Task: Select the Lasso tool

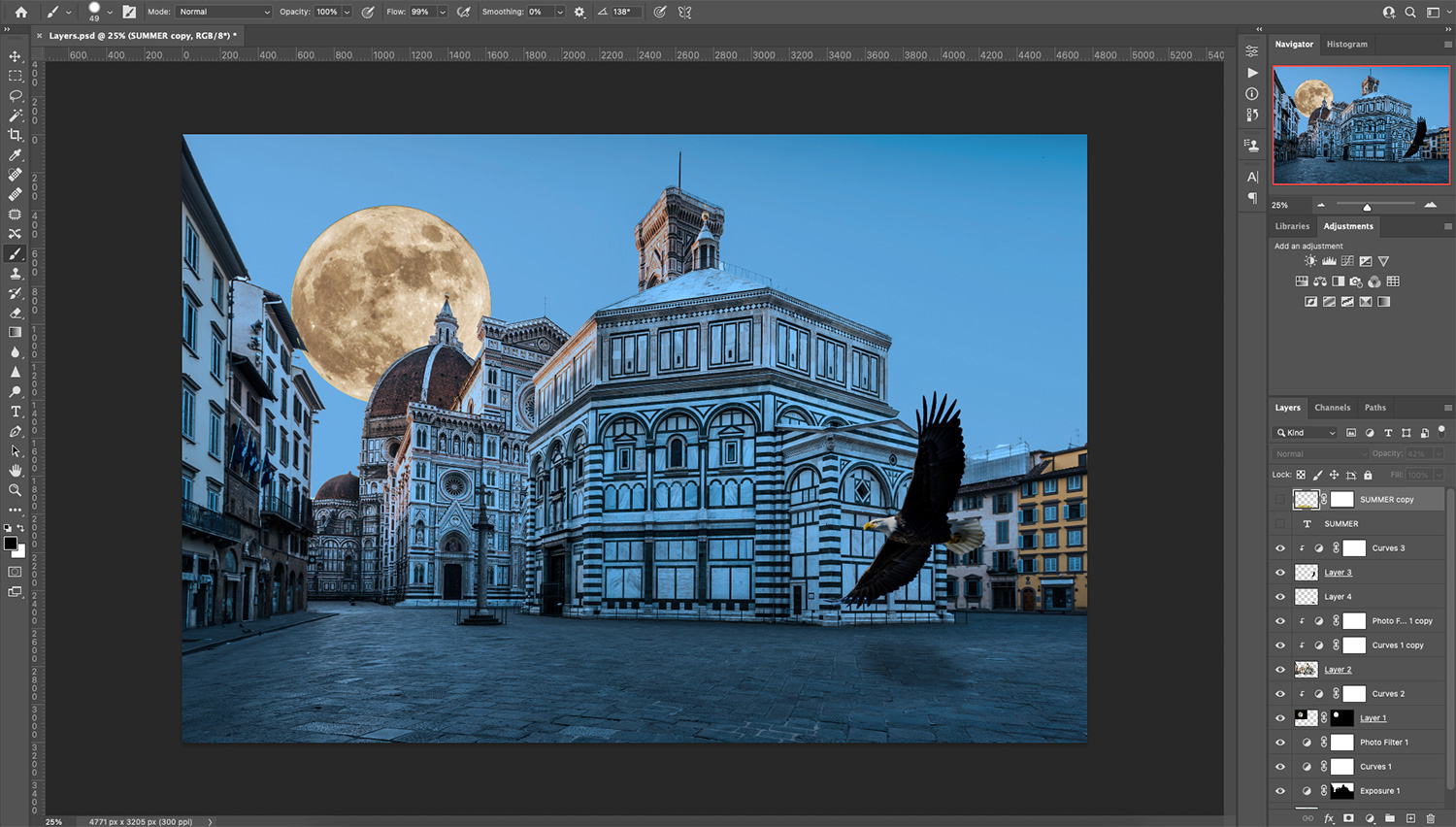Action: pos(15,95)
